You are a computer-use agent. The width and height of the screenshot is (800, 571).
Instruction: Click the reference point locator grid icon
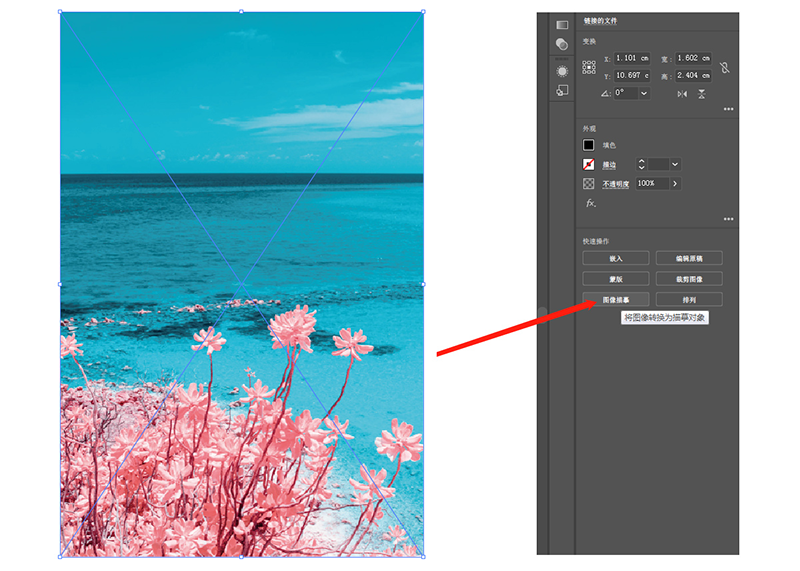click(589, 66)
